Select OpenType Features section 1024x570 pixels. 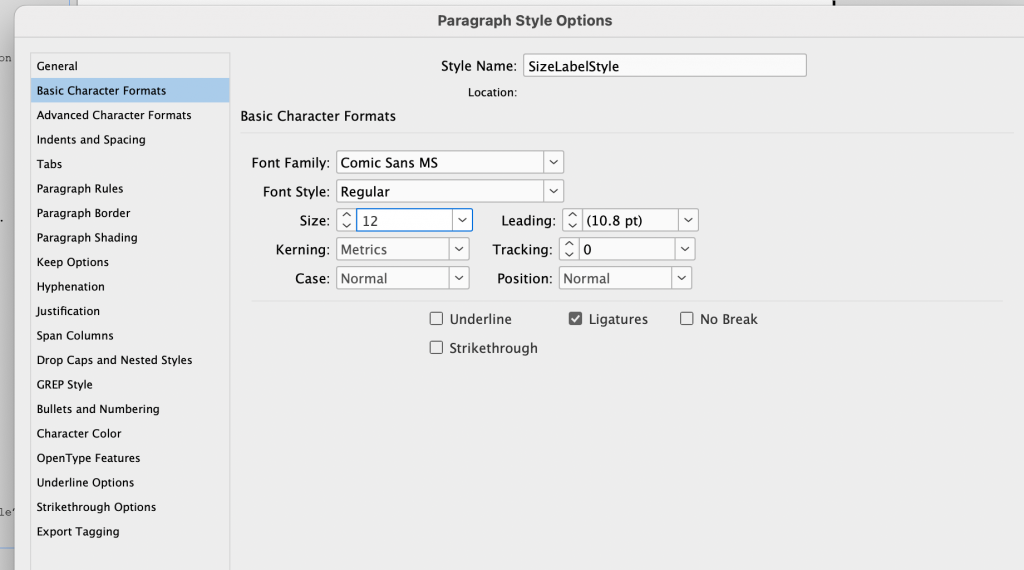click(x=130, y=458)
